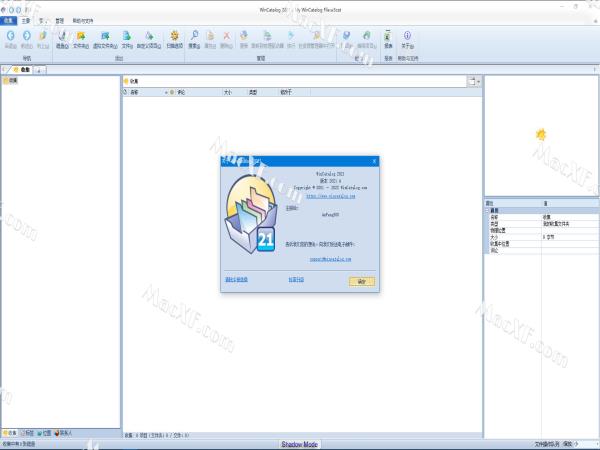Switch to Tags (标签) bottom tab

27,433
